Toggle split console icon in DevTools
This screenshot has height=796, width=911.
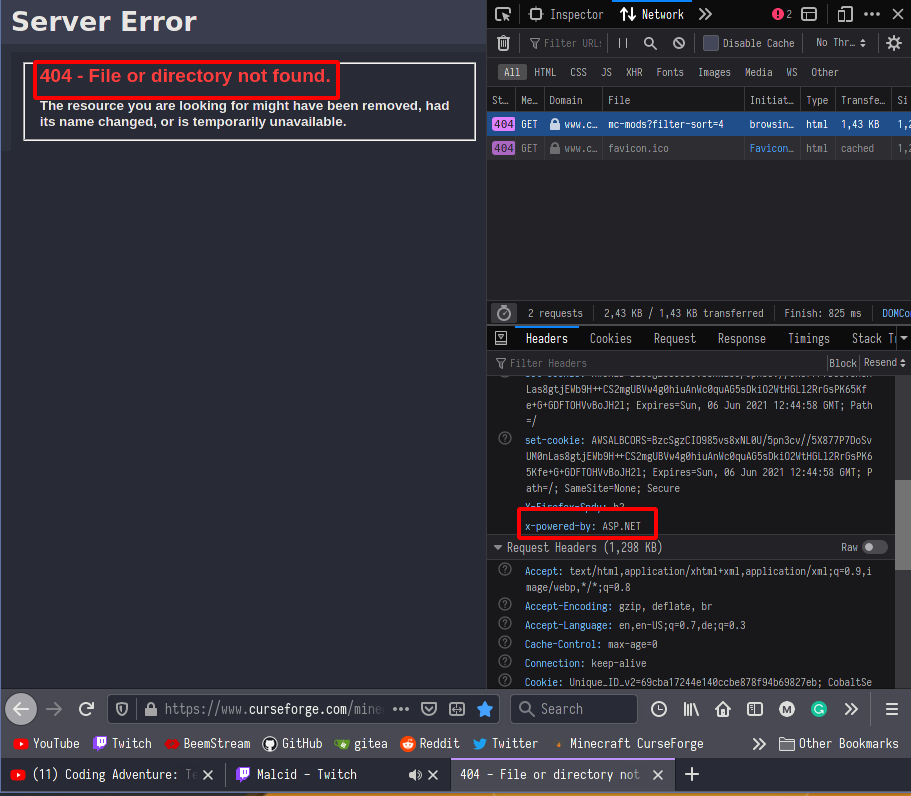click(x=809, y=15)
